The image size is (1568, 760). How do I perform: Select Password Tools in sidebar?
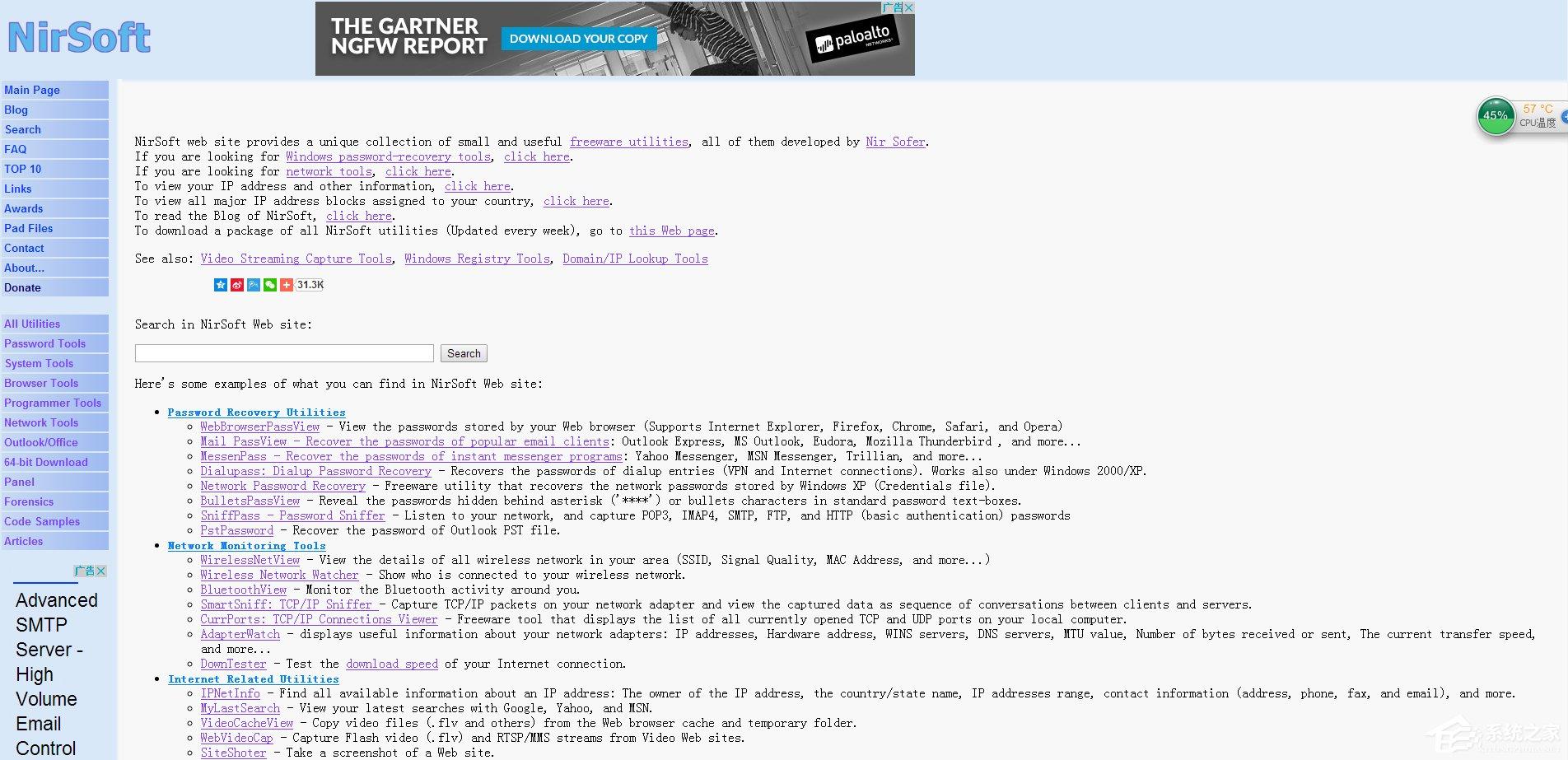[x=54, y=343]
